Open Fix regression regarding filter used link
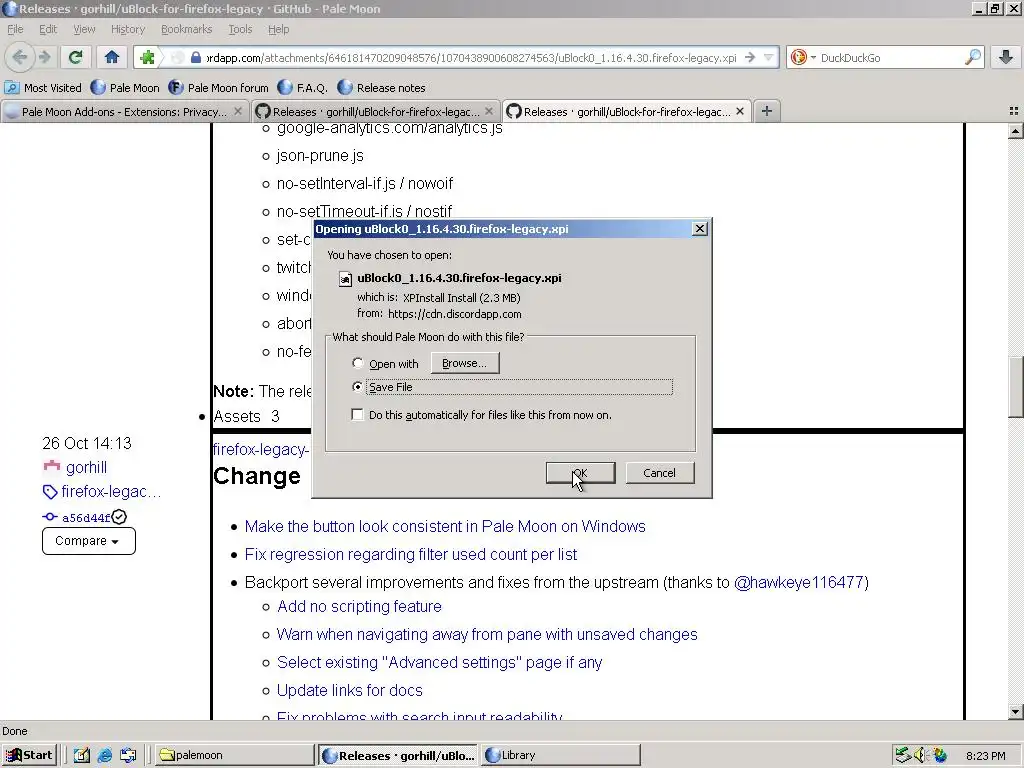The image size is (1024, 768). point(411,554)
